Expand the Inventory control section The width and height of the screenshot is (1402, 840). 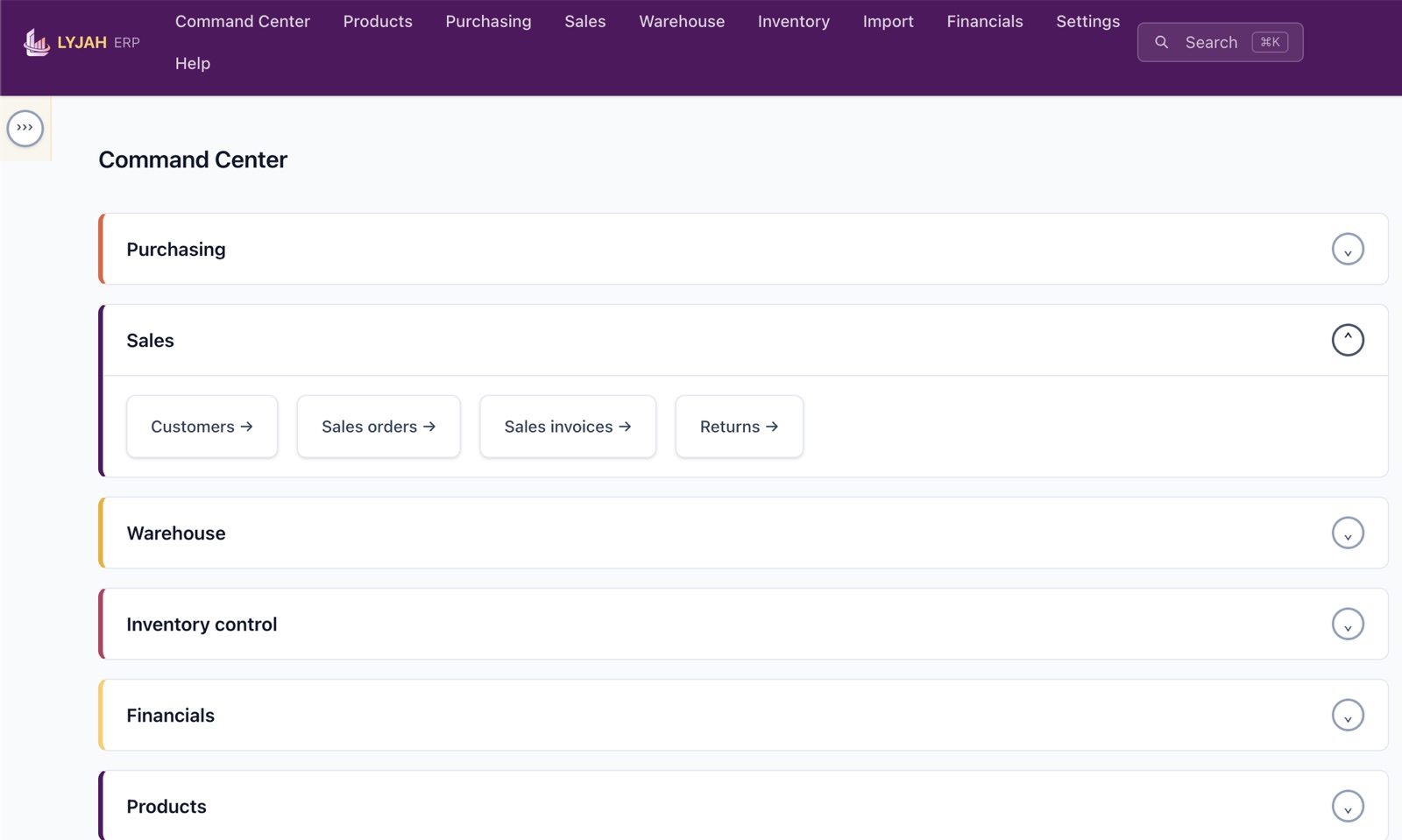pyautogui.click(x=1348, y=625)
